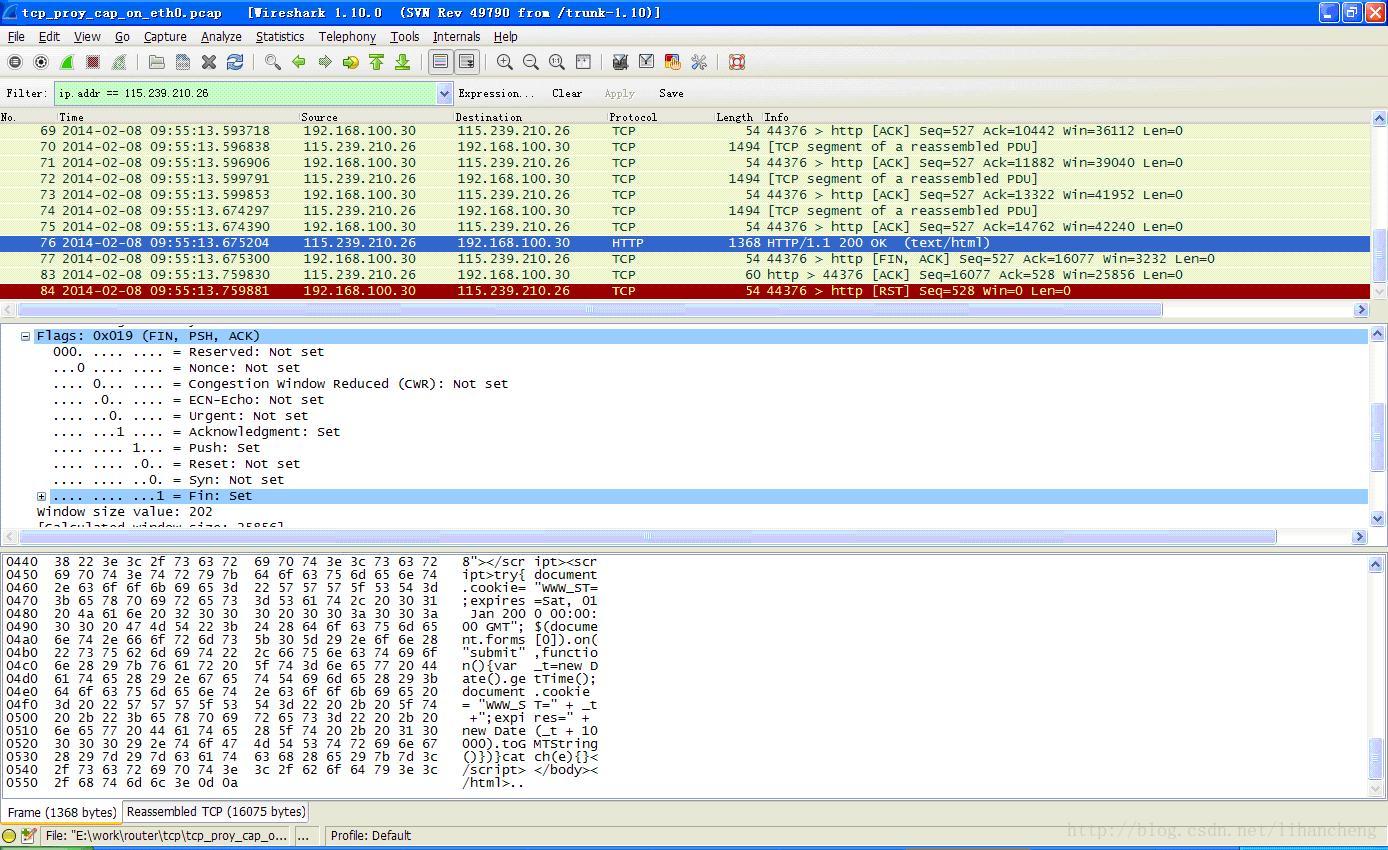Open the Telephony menu

tap(347, 37)
